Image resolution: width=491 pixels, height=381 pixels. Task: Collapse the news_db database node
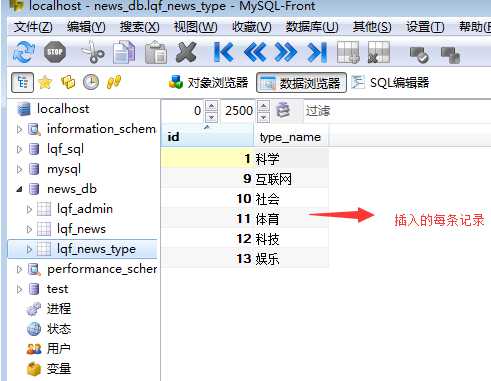(19, 189)
